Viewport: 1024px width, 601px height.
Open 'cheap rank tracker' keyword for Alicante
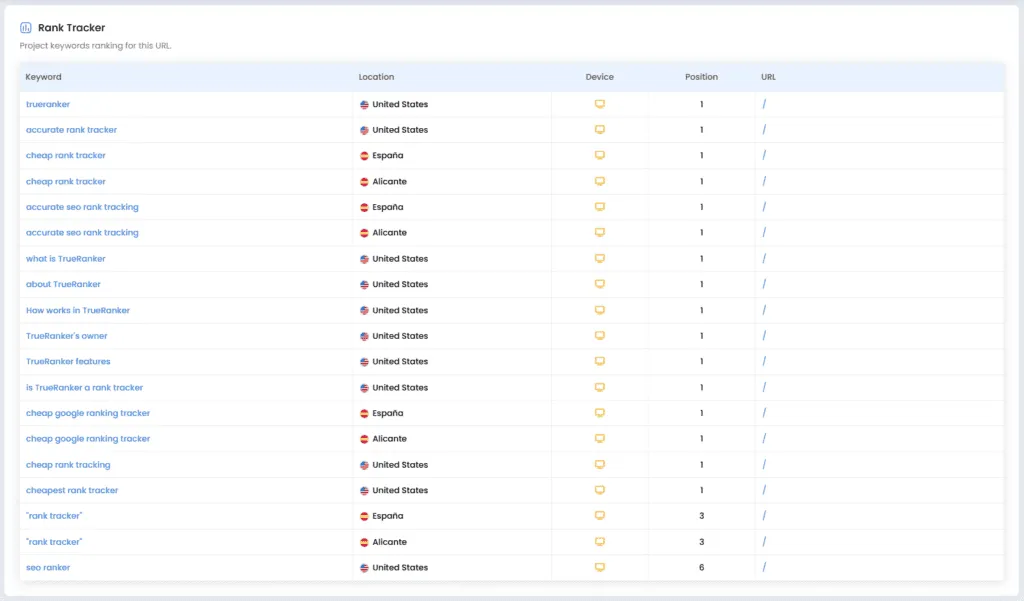pyautogui.click(x=65, y=181)
